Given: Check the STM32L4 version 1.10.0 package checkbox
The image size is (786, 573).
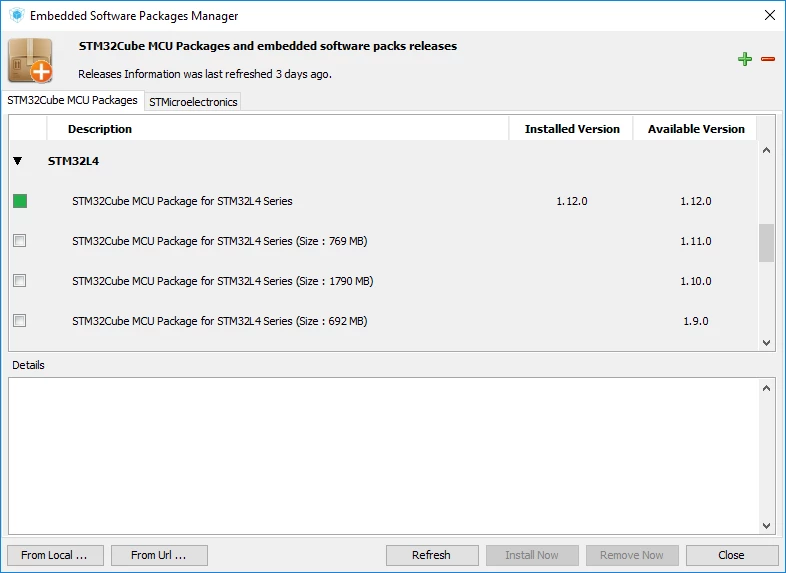Looking at the screenshot, I should click(20, 281).
